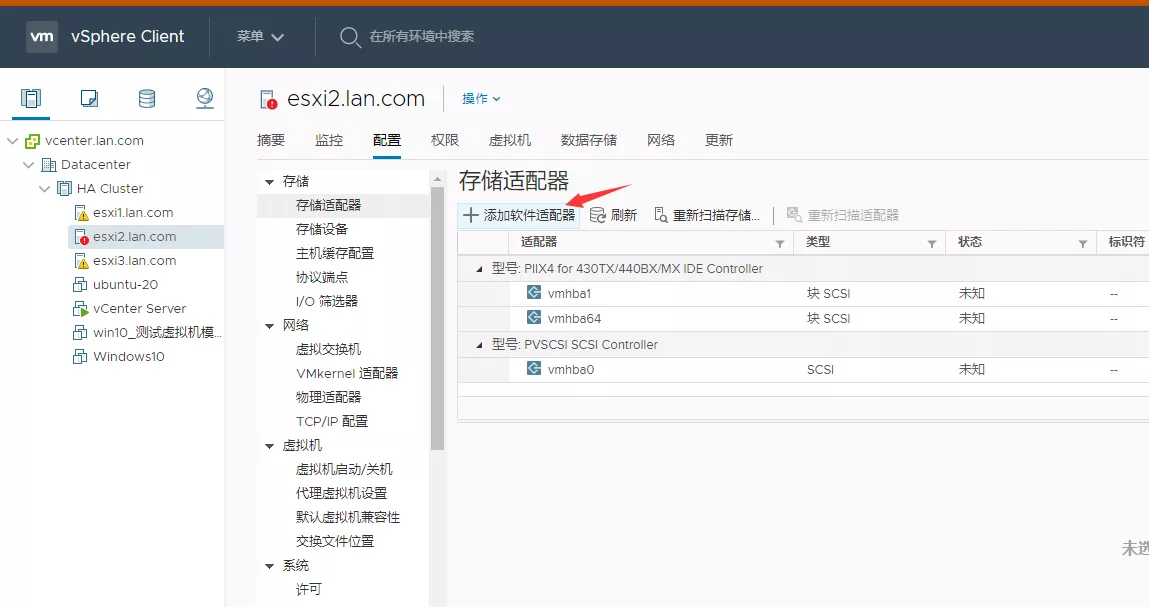Click filter icon in Adapter column header
Viewport: 1149px width, 607px height.
[780, 243]
